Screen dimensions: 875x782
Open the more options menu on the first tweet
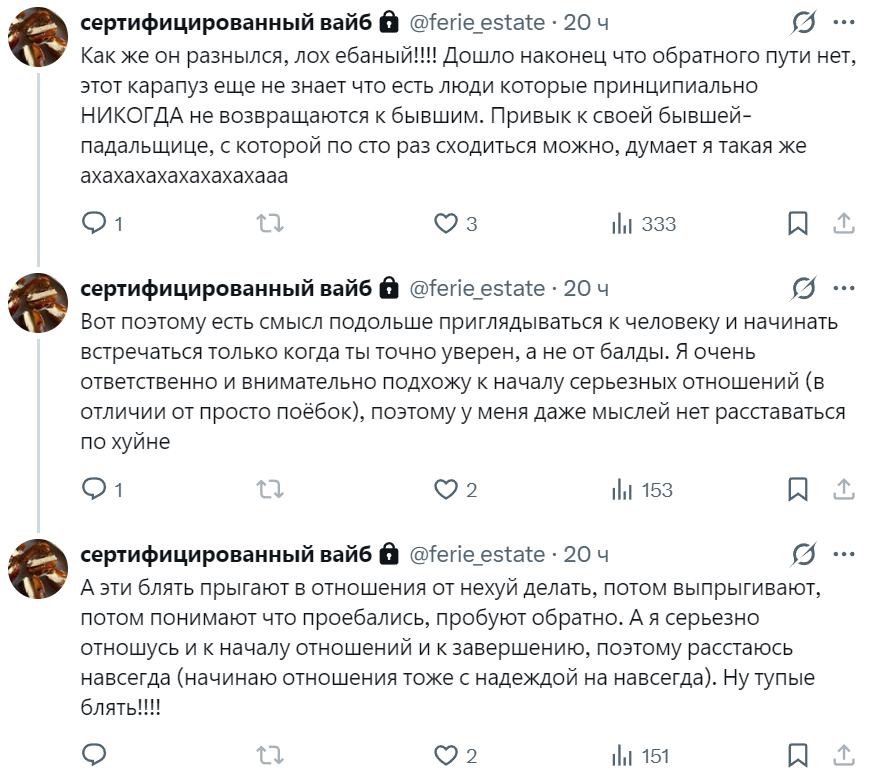pos(843,23)
